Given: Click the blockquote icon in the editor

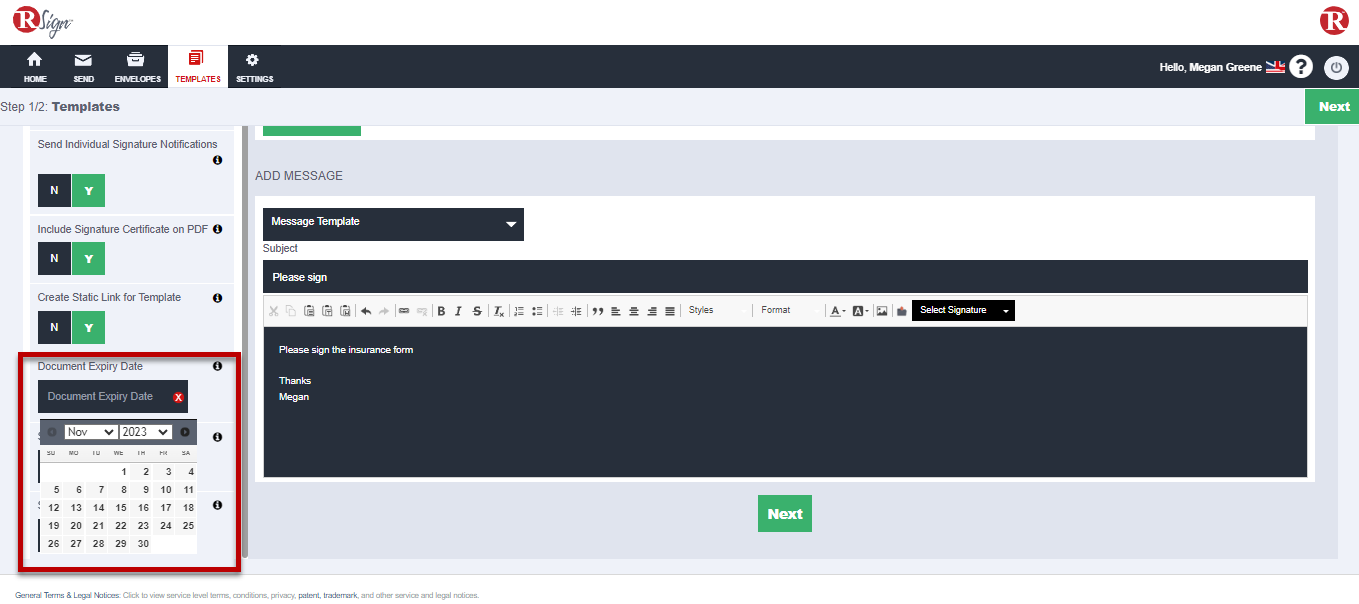Looking at the screenshot, I should 597,310.
